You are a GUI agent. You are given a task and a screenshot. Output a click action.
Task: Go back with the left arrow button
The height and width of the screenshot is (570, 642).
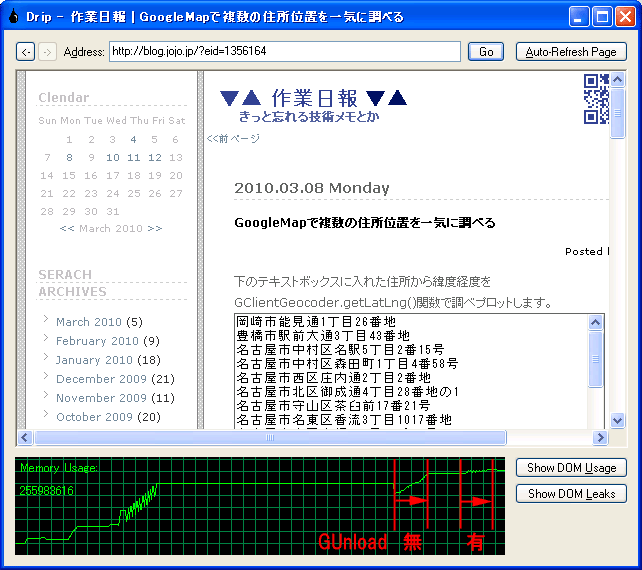(x=25, y=52)
